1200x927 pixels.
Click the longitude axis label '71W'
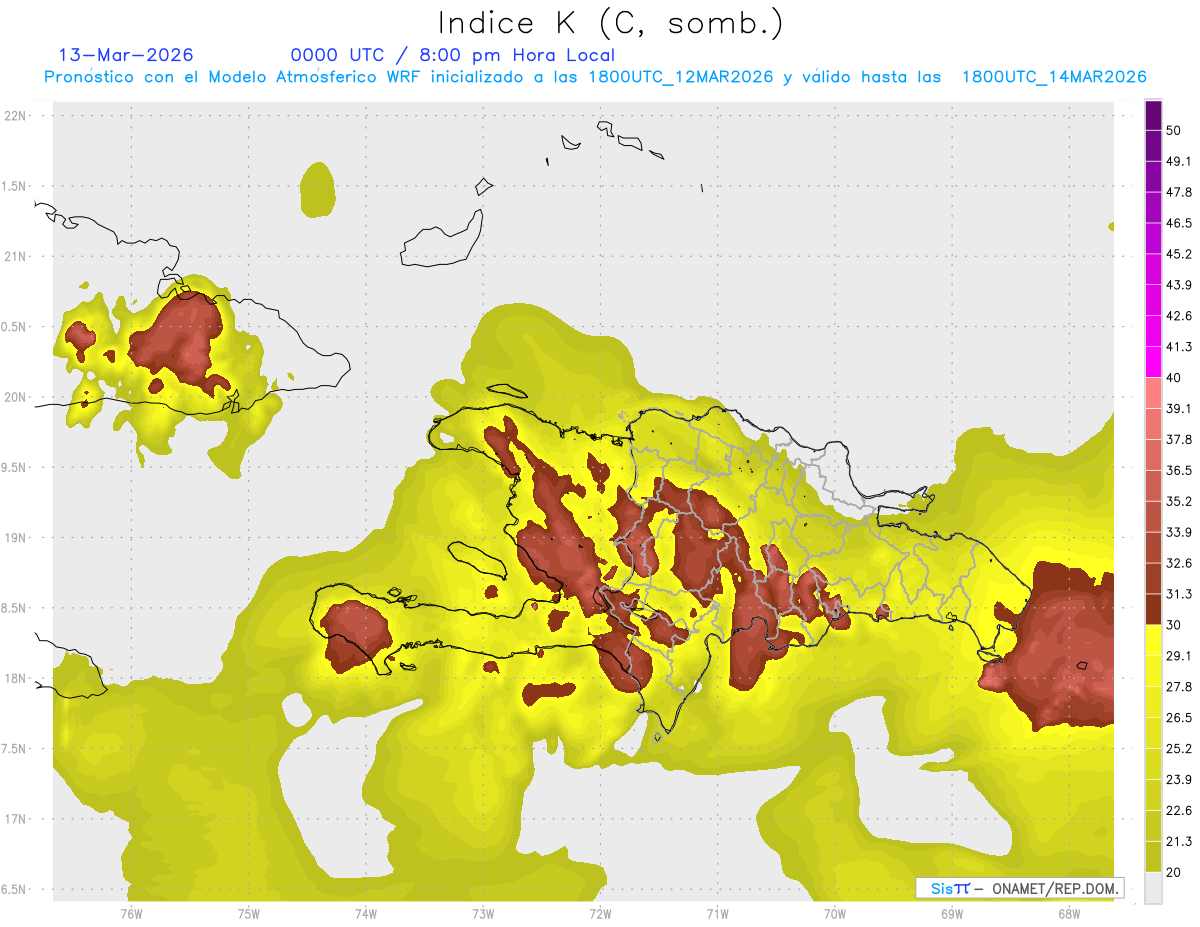[x=717, y=914]
